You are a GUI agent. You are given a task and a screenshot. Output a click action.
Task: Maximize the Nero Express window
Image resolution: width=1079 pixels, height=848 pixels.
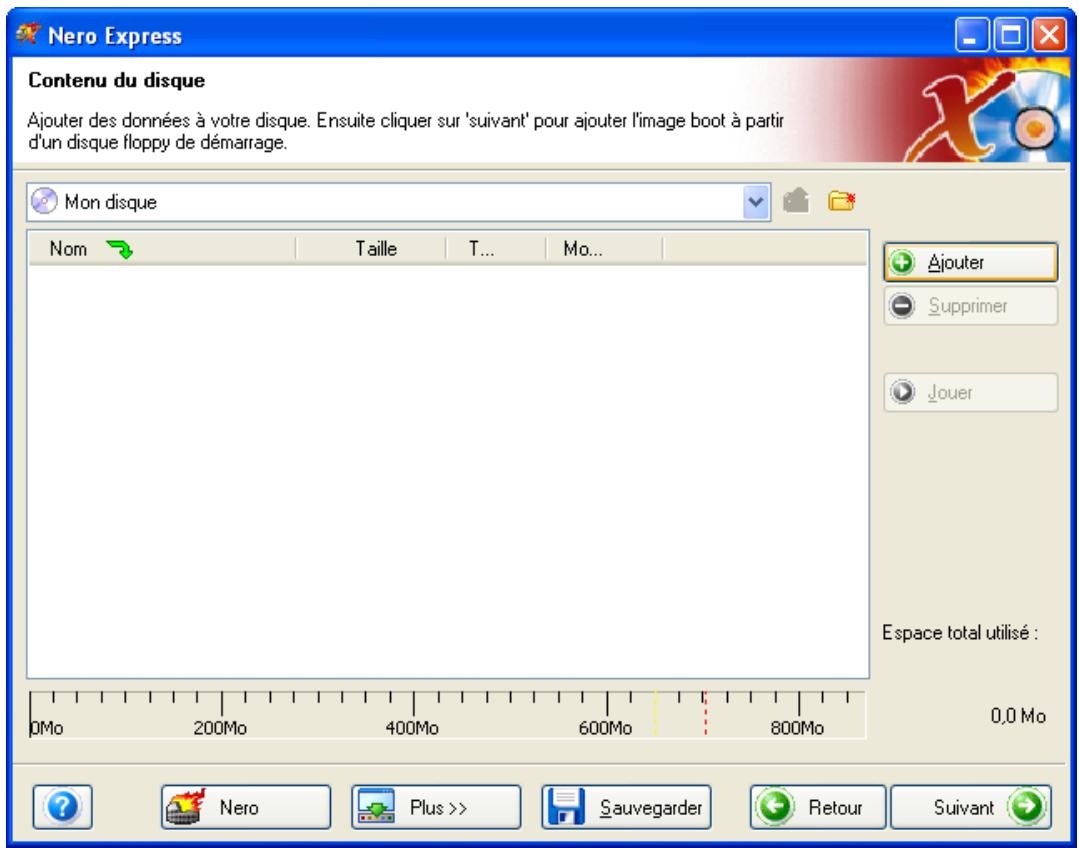[x=1010, y=35]
